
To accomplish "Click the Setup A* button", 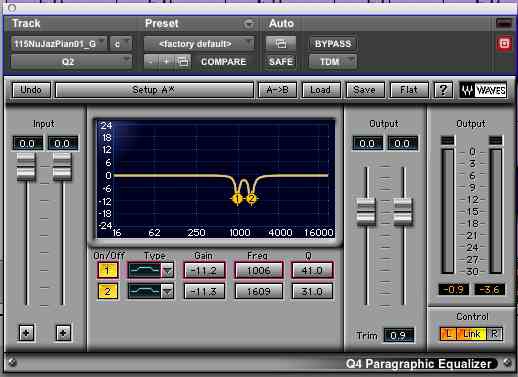I will point(154,90).
